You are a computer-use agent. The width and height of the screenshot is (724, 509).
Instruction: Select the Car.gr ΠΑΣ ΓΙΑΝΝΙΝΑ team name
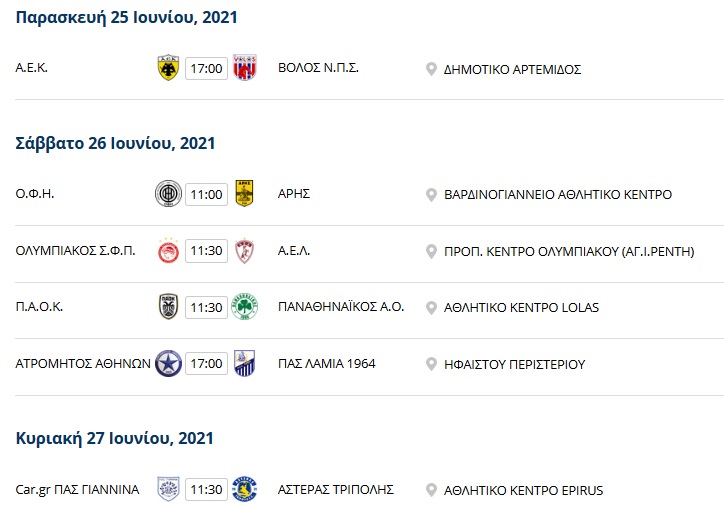[77, 490]
